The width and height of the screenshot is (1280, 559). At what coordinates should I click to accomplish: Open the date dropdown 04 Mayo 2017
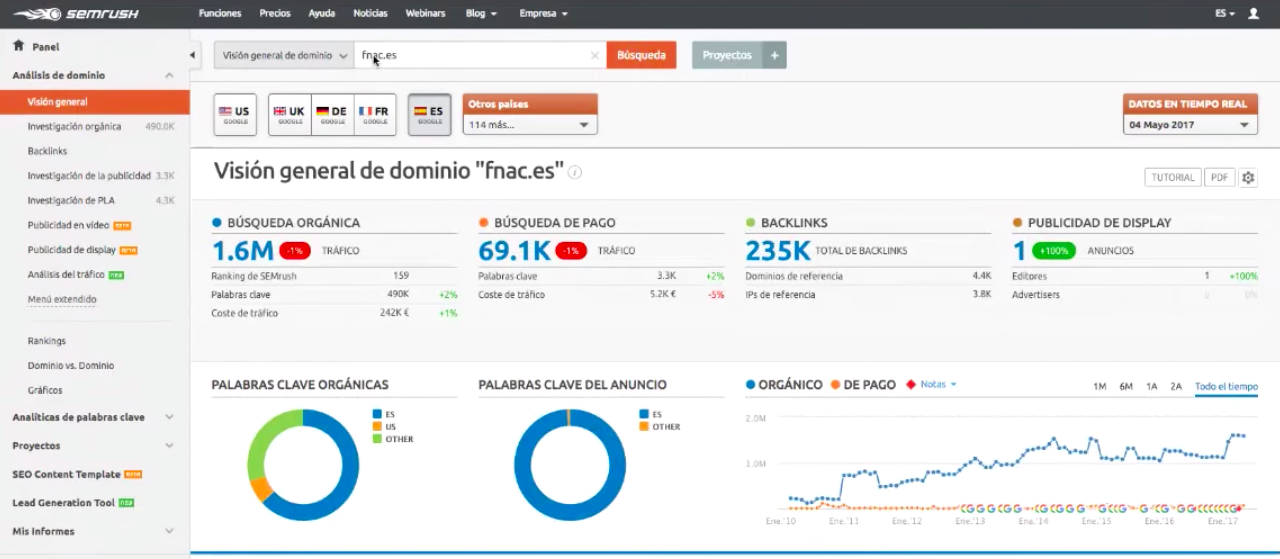[1189, 125]
